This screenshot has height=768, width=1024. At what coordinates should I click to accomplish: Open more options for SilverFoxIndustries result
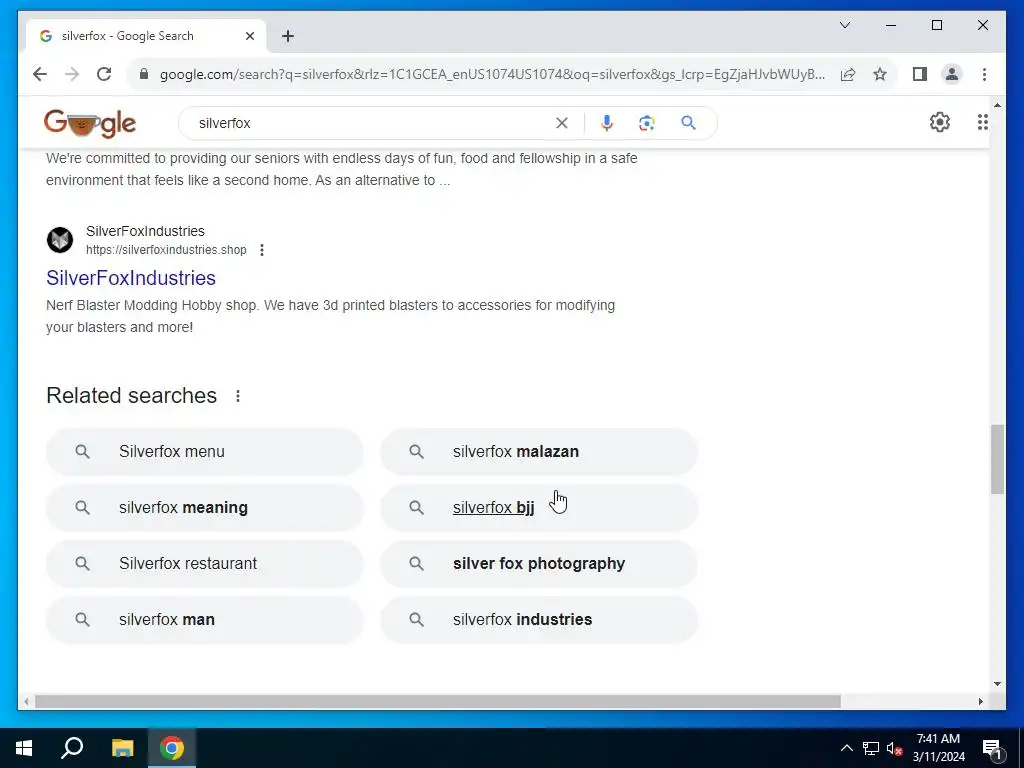[x=262, y=250]
